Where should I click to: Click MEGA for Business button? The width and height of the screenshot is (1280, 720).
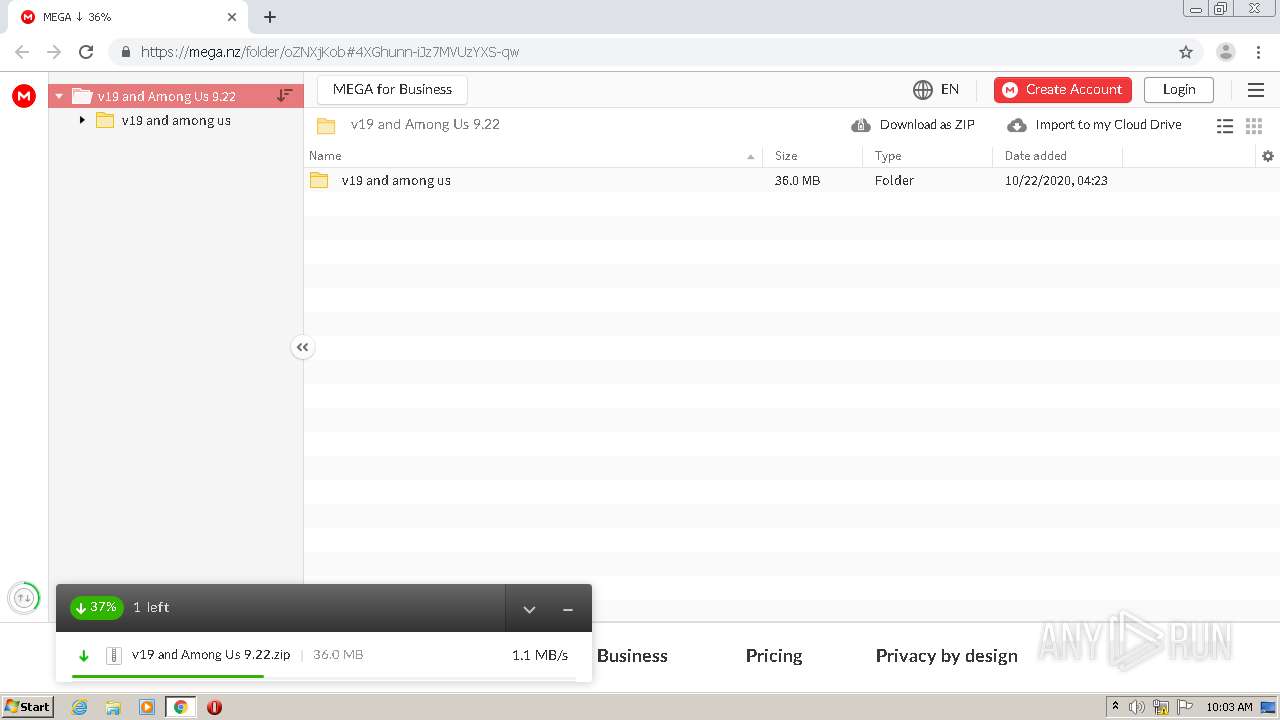392,89
